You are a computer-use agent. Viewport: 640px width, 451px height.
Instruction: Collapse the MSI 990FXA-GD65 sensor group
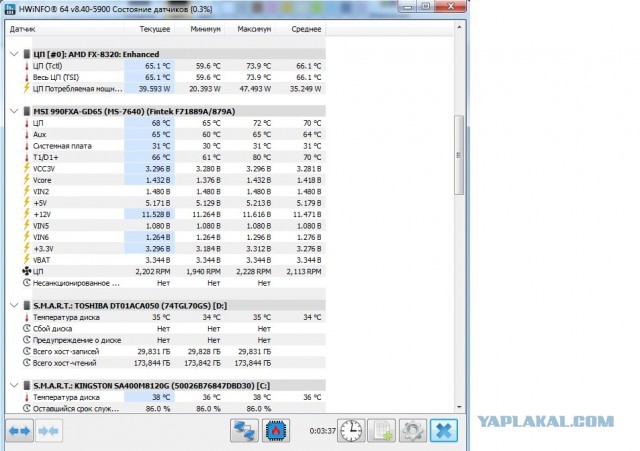point(14,111)
